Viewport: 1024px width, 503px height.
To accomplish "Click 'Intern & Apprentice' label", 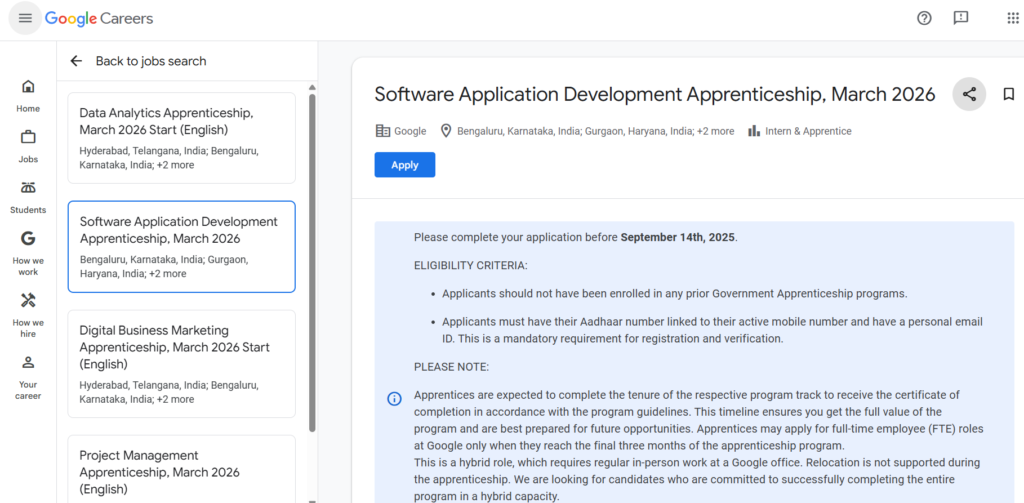I will click(x=808, y=131).
